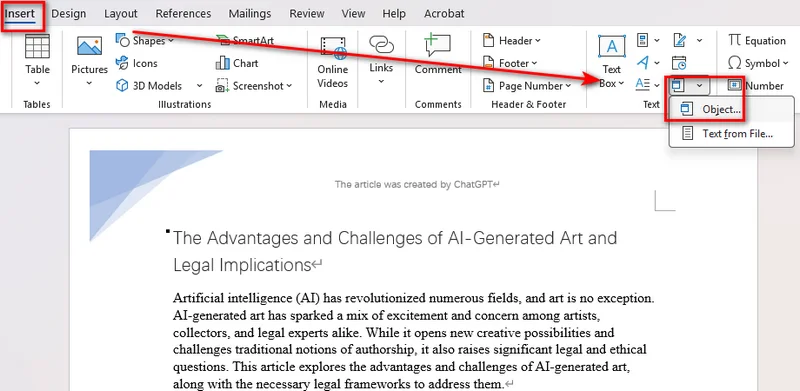The width and height of the screenshot is (800, 391).
Task: Insert Online Videos
Action: (333, 62)
